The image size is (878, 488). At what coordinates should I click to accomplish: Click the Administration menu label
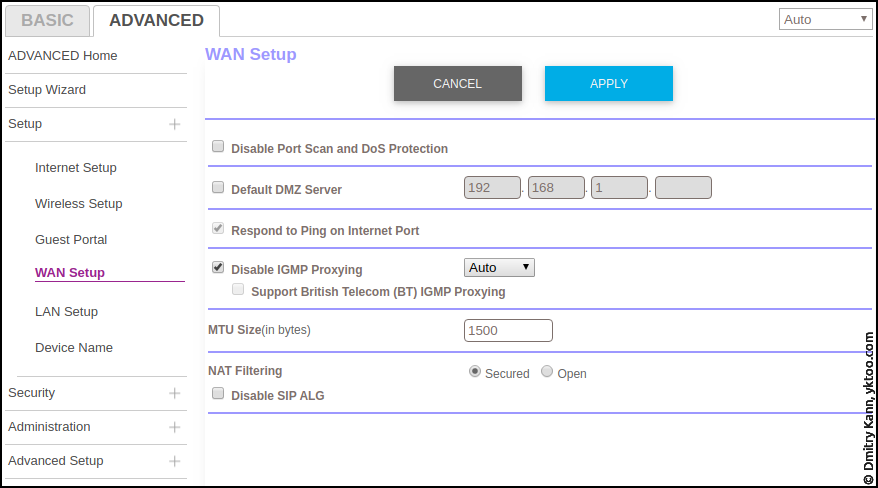point(49,427)
